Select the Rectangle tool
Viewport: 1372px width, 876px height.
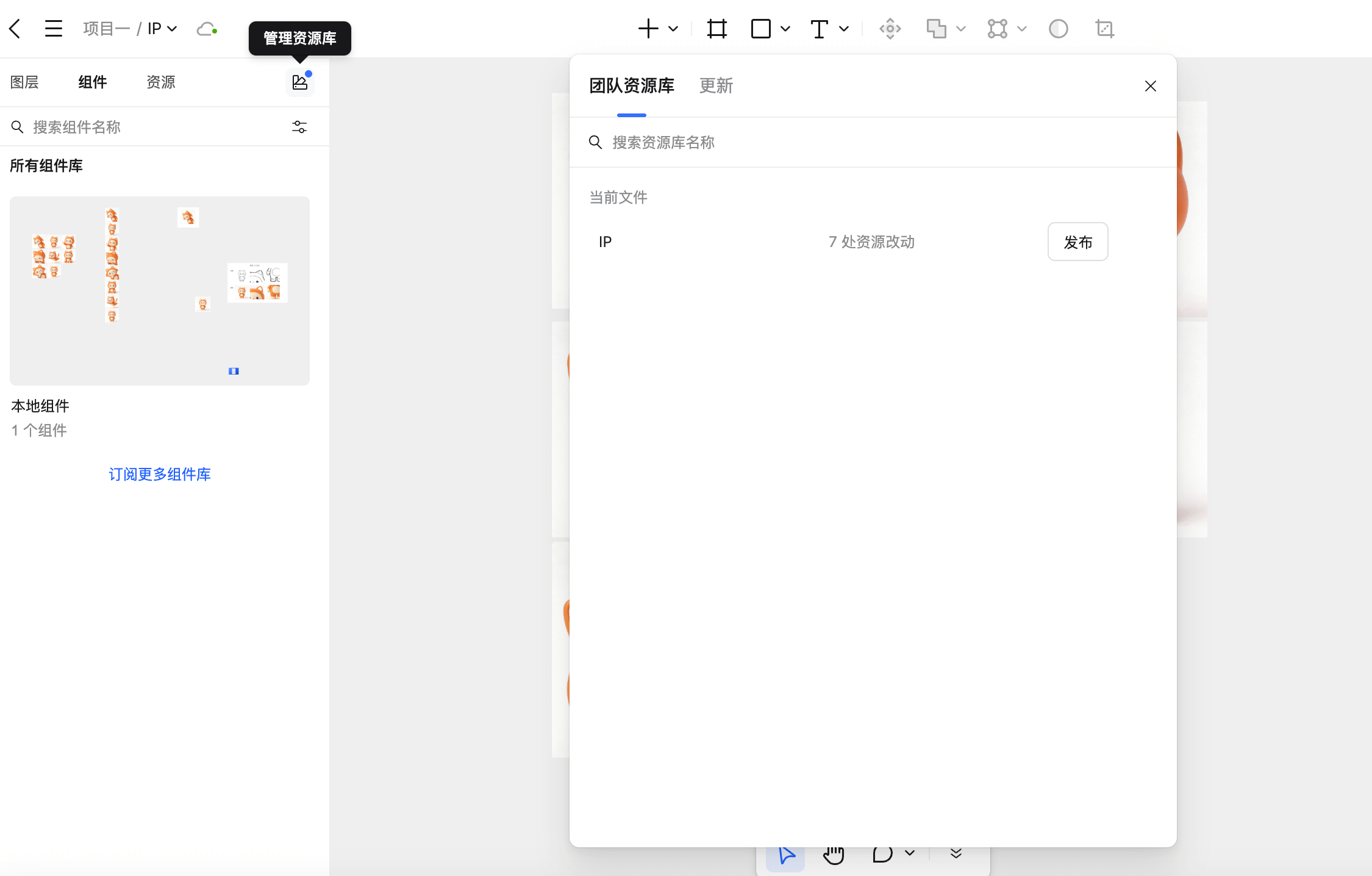tap(760, 28)
